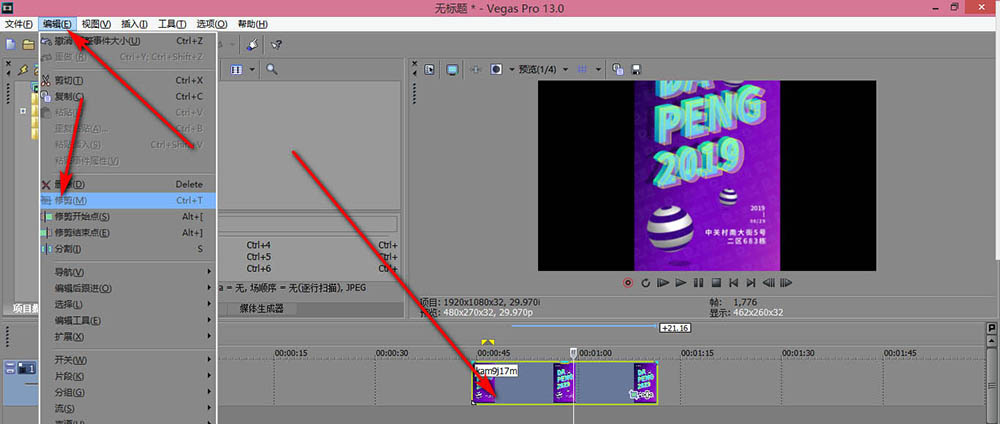Open the 文件(F) menu
Image resolution: width=1000 pixels, height=424 pixels.
[18, 24]
